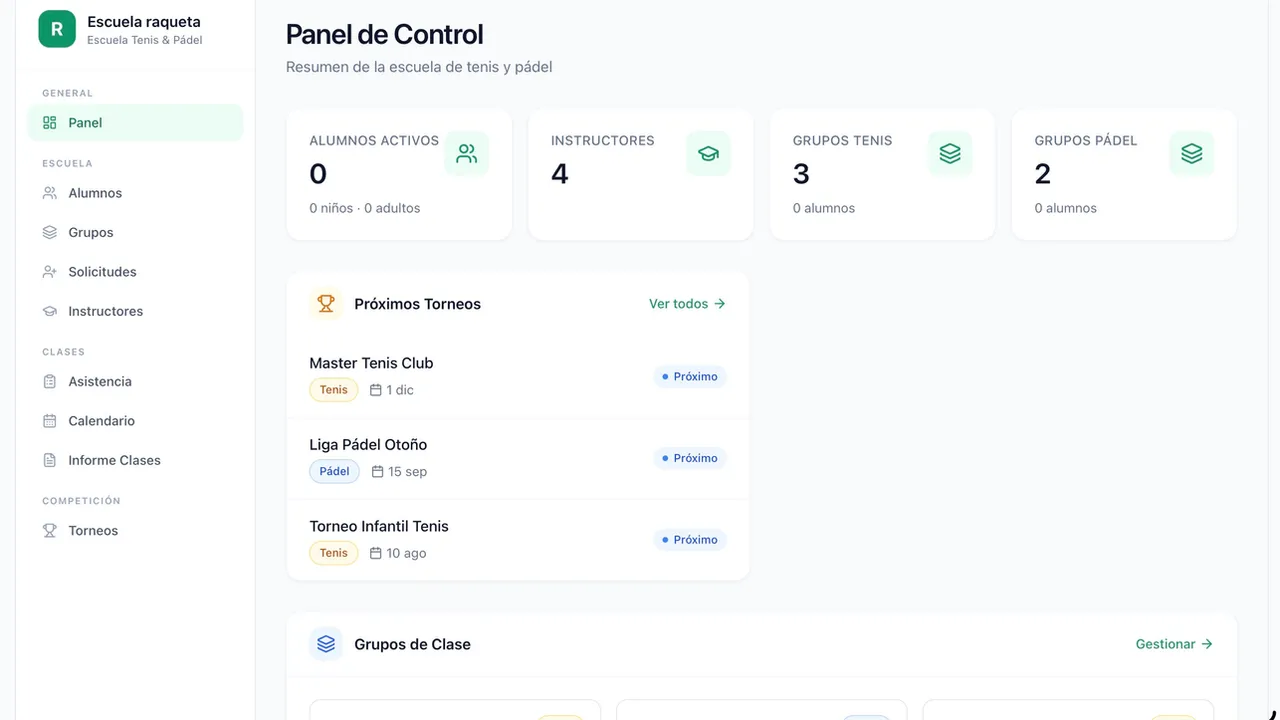The height and width of the screenshot is (720, 1280).
Task: Open Informe Clases sidebar item
Action: click(135, 460)
